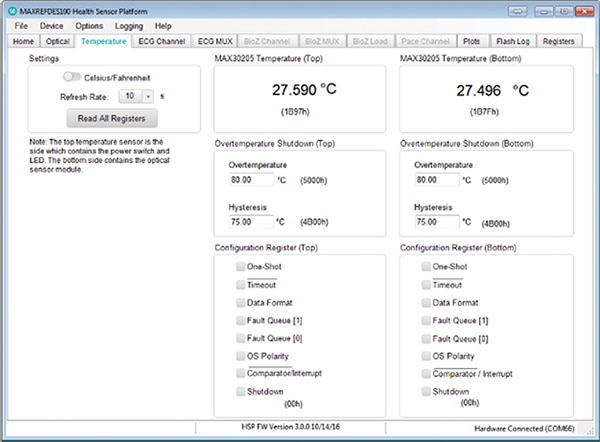Enable OS Polarity for Top sensor
This screenshot has height=442, width=600.
241,356
